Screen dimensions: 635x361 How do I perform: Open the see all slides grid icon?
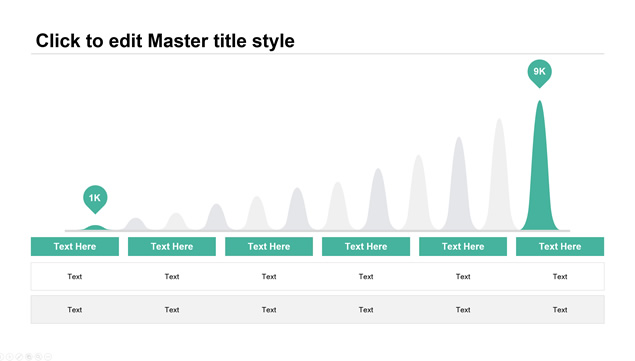pos(29,357)
